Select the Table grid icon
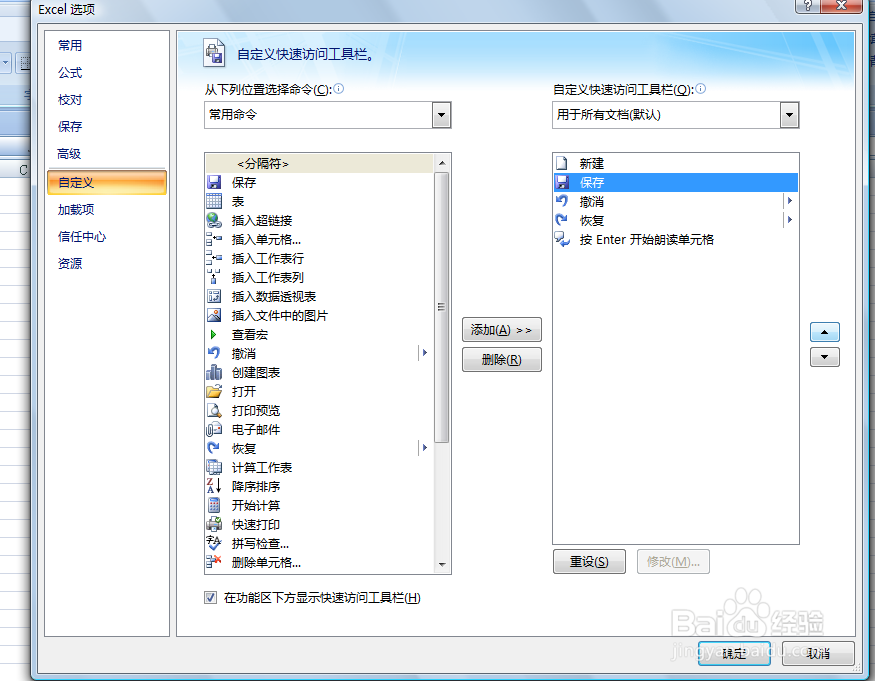 coord(214,201)
